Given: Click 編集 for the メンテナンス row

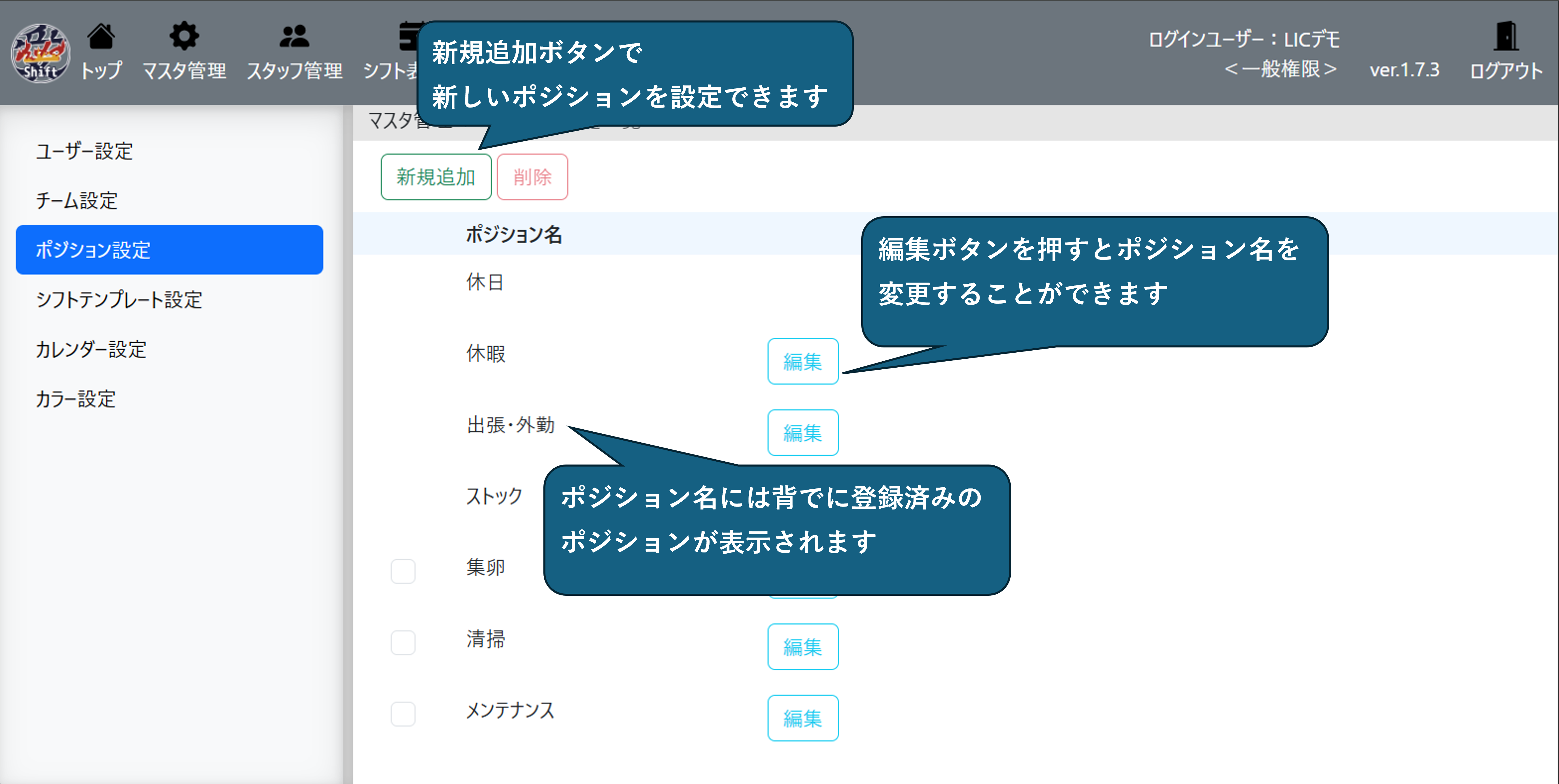Looking at the screenshot, I should (x=802, y=718).
